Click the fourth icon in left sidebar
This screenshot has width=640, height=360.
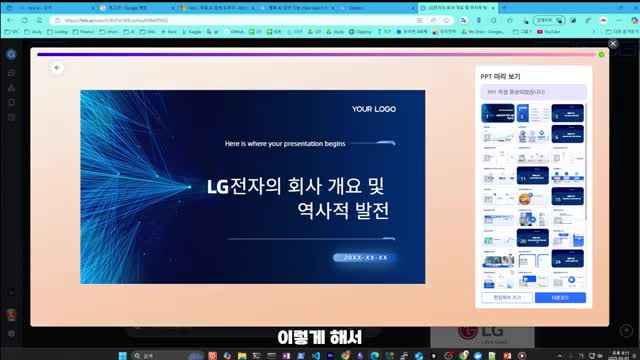pos(11,102)
